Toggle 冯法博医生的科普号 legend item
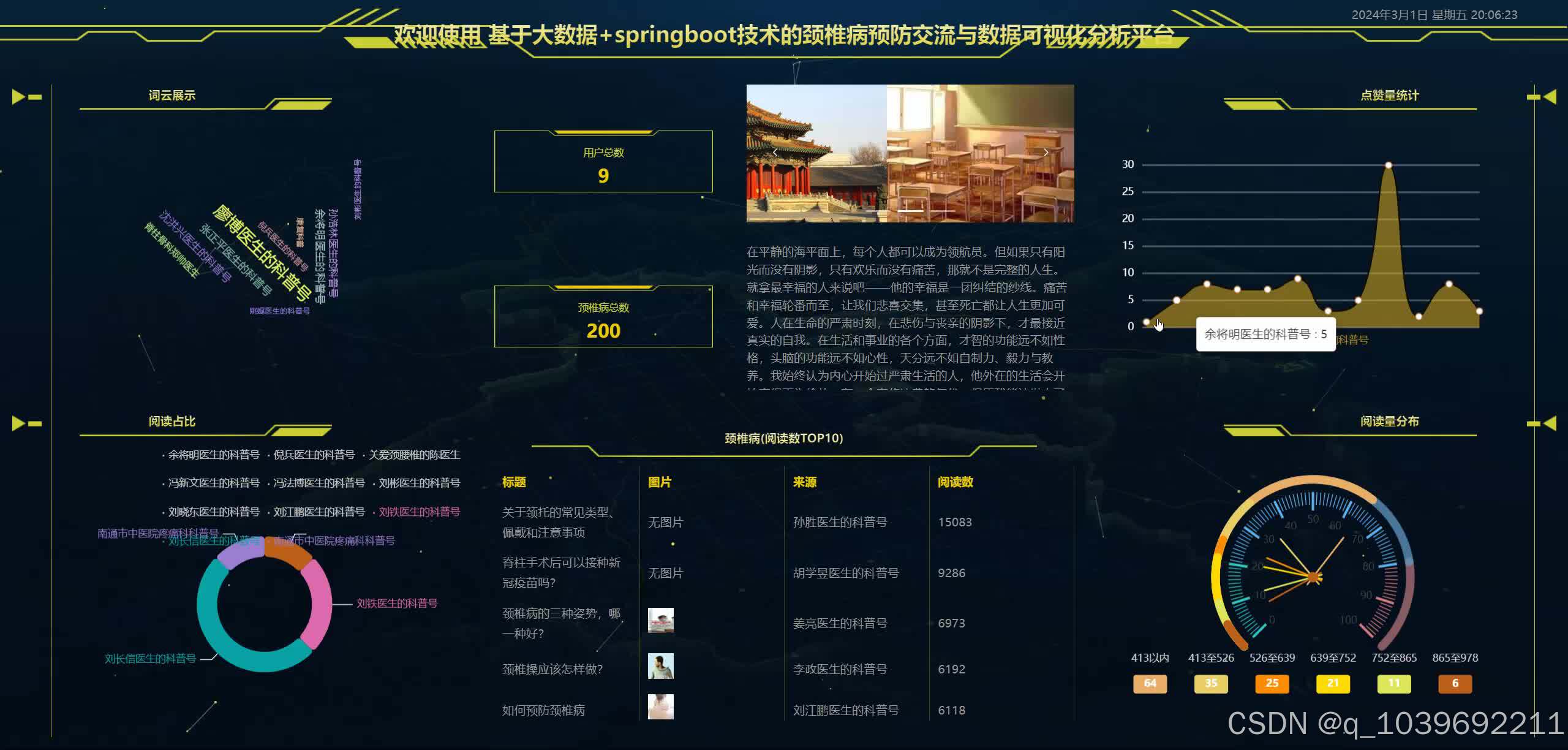Image resolution: width=1568 pixels, height=750 pixels. pyautogui.click(x=318, y=483)
